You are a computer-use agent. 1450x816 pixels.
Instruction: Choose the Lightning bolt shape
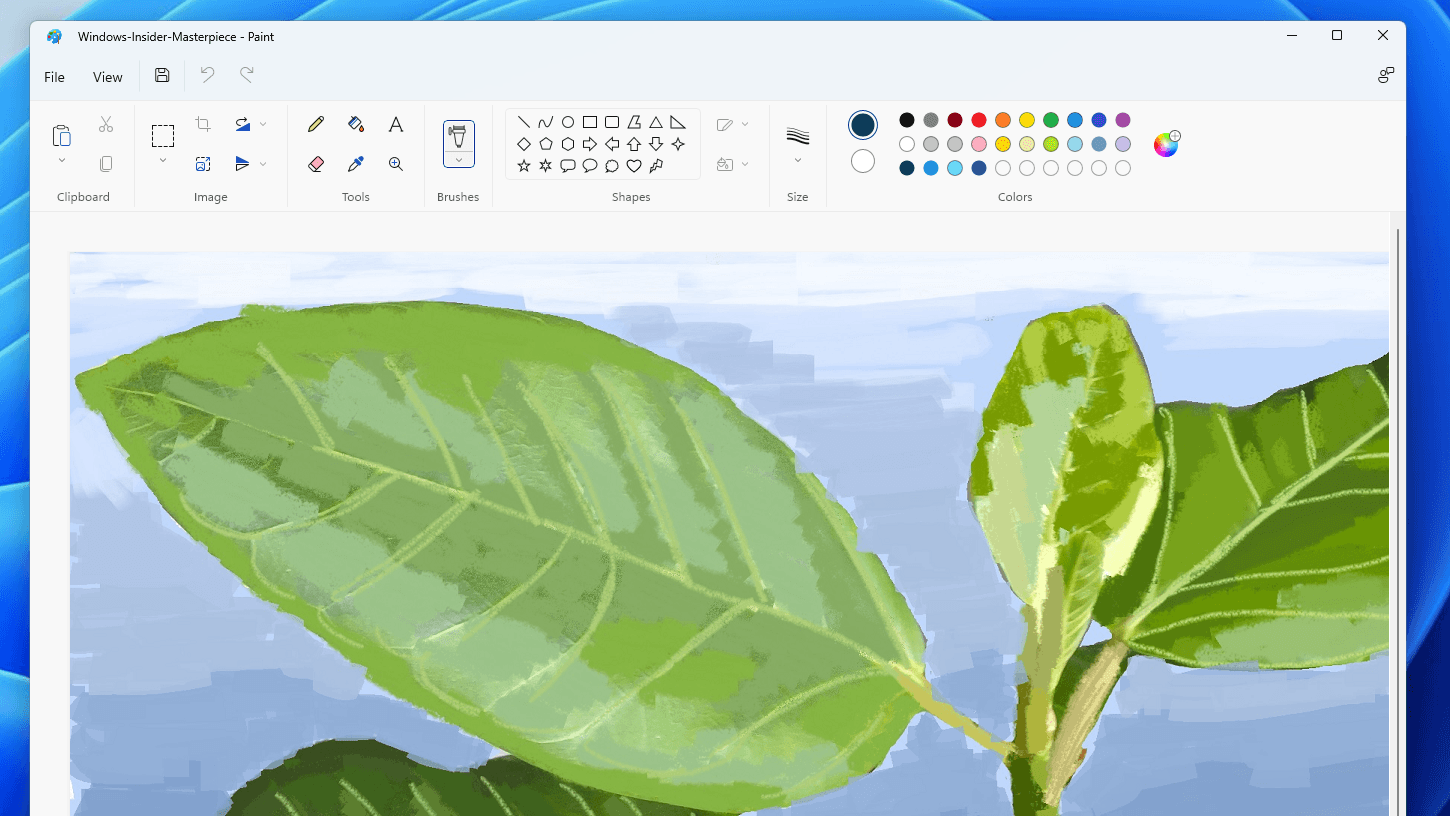[x=656, y=166]
